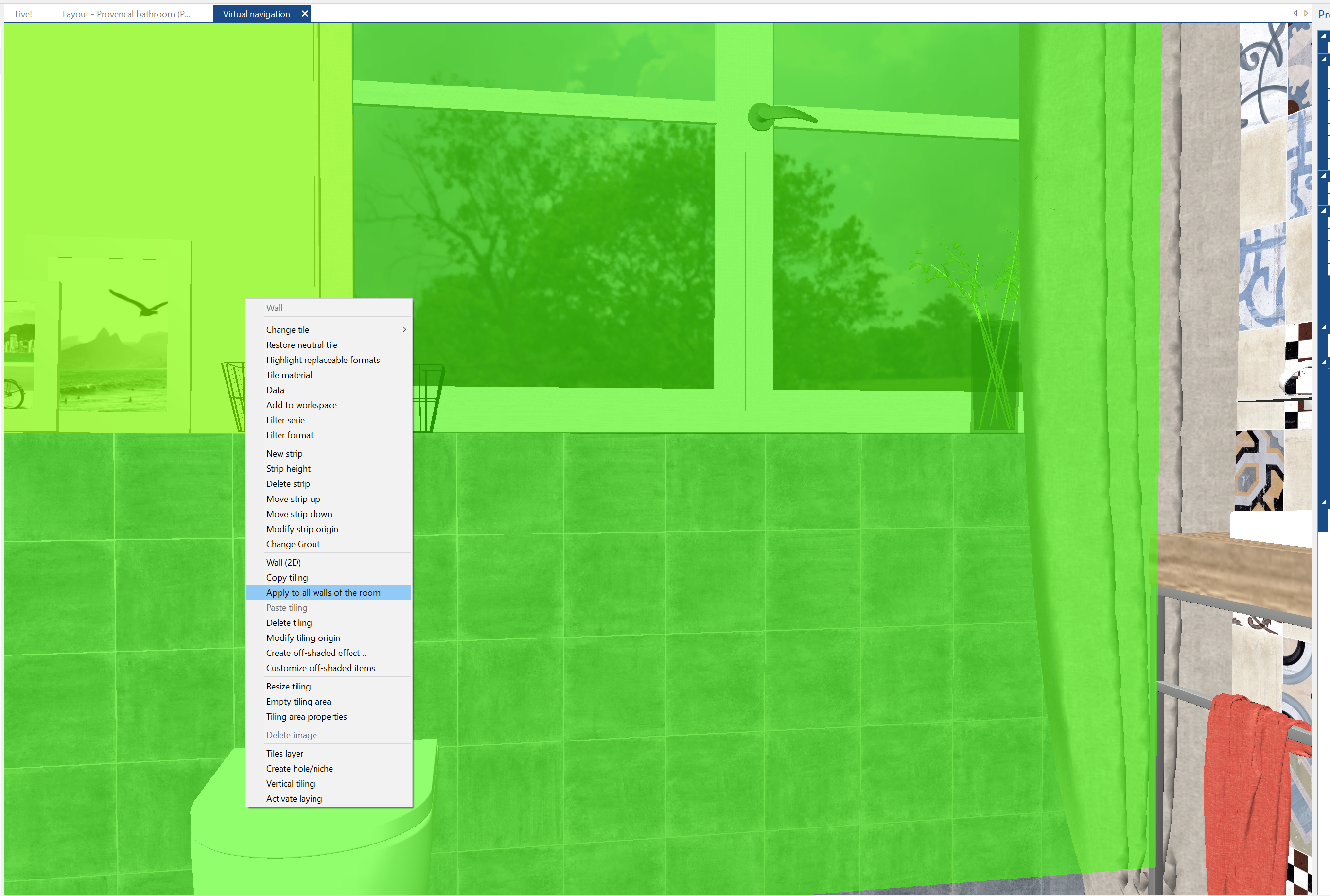The width and height of the screenshot is (1330, 896).
Task: Choose Delete tiling
Action: [329, 623]
